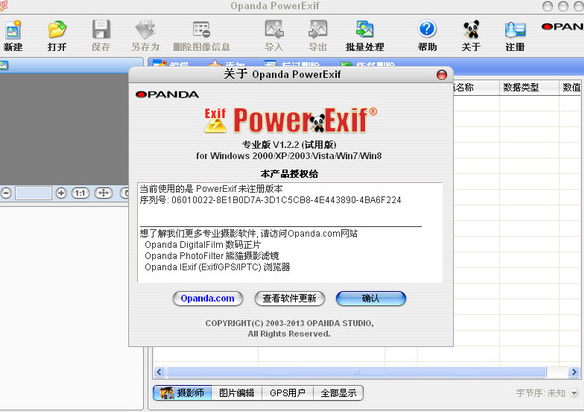Zoom in with the plus button
This screenshot has width=584, height=412.
61,193
